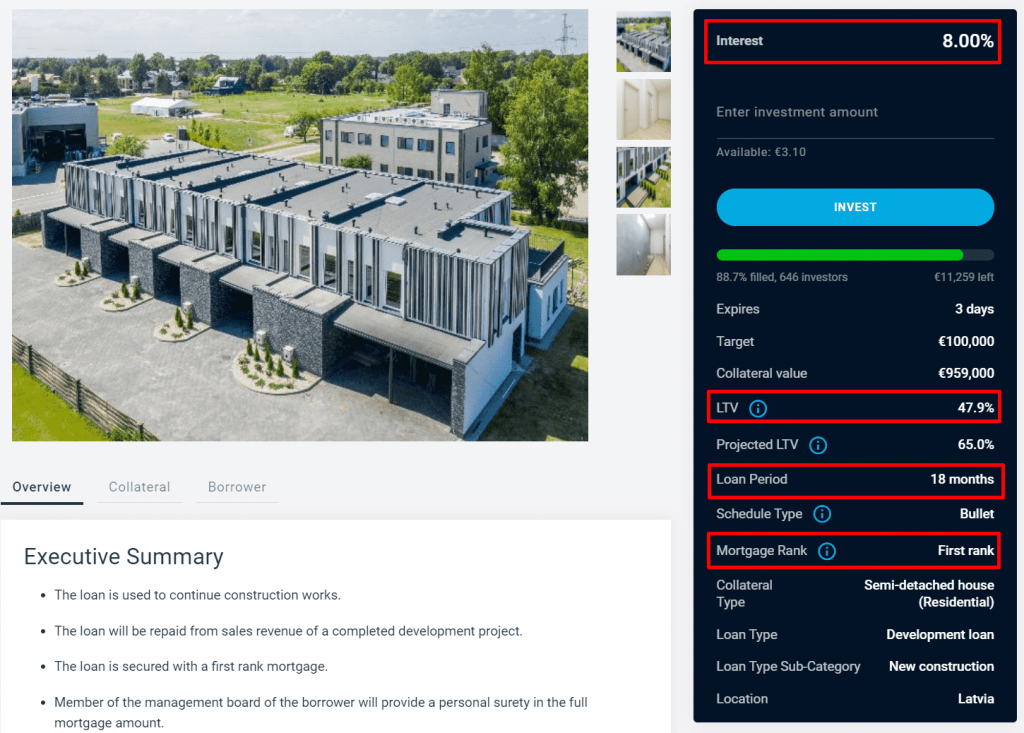Click the Target '€100,000' value

966,341
